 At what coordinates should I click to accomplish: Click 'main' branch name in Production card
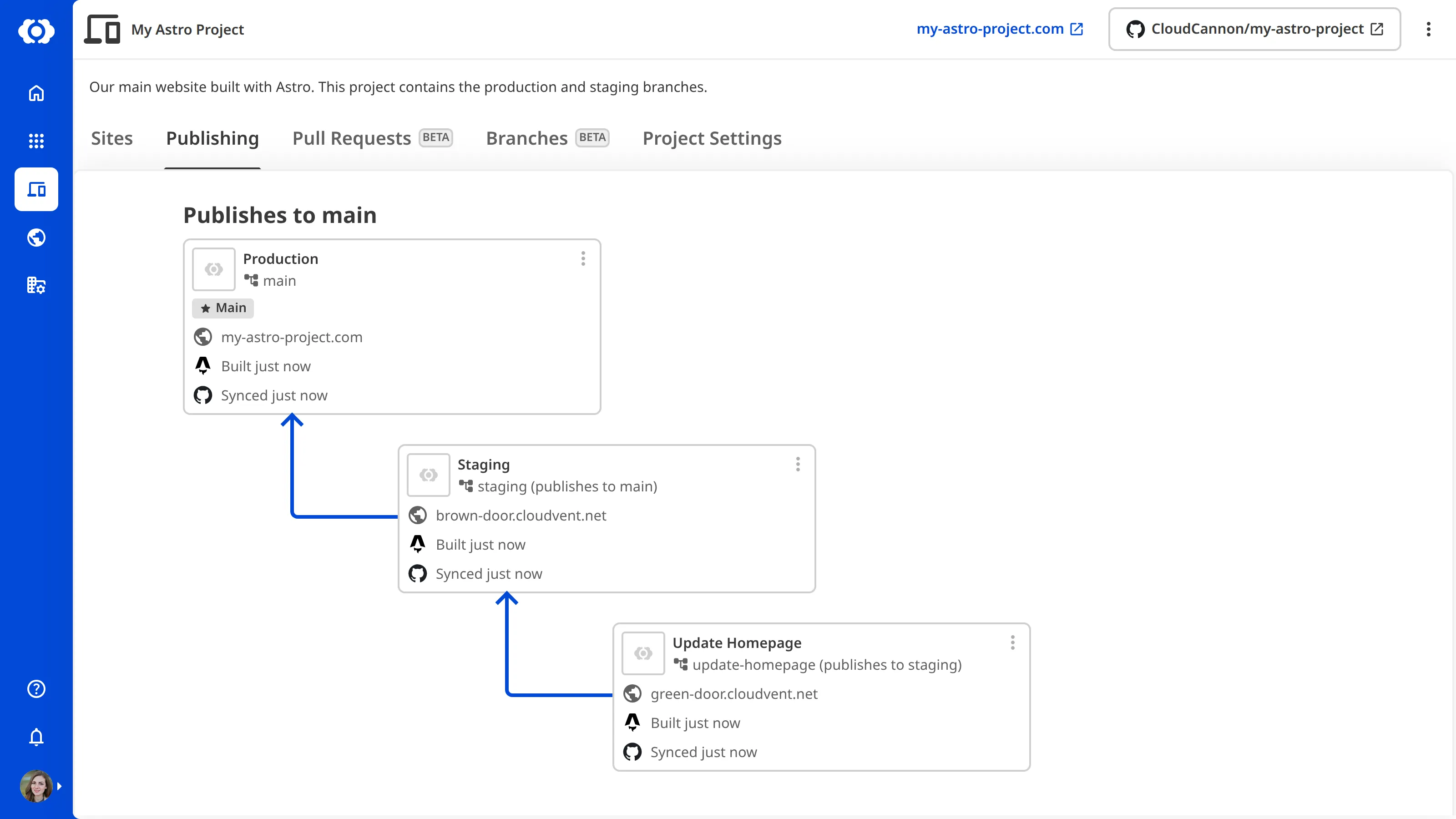click(x=279, y=281)
